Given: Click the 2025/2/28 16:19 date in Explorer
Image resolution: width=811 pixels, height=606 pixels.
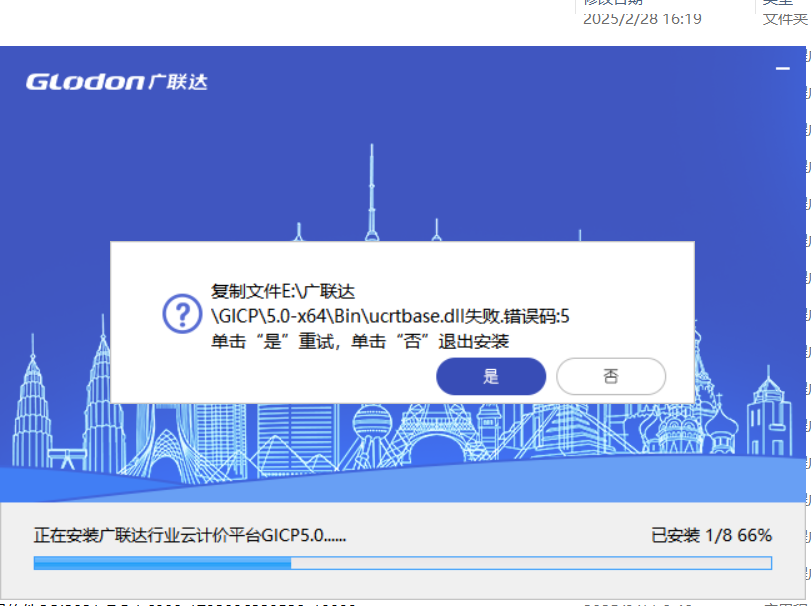Looking at the screenshot, I should pyautogui.click(x=642, y=19).
